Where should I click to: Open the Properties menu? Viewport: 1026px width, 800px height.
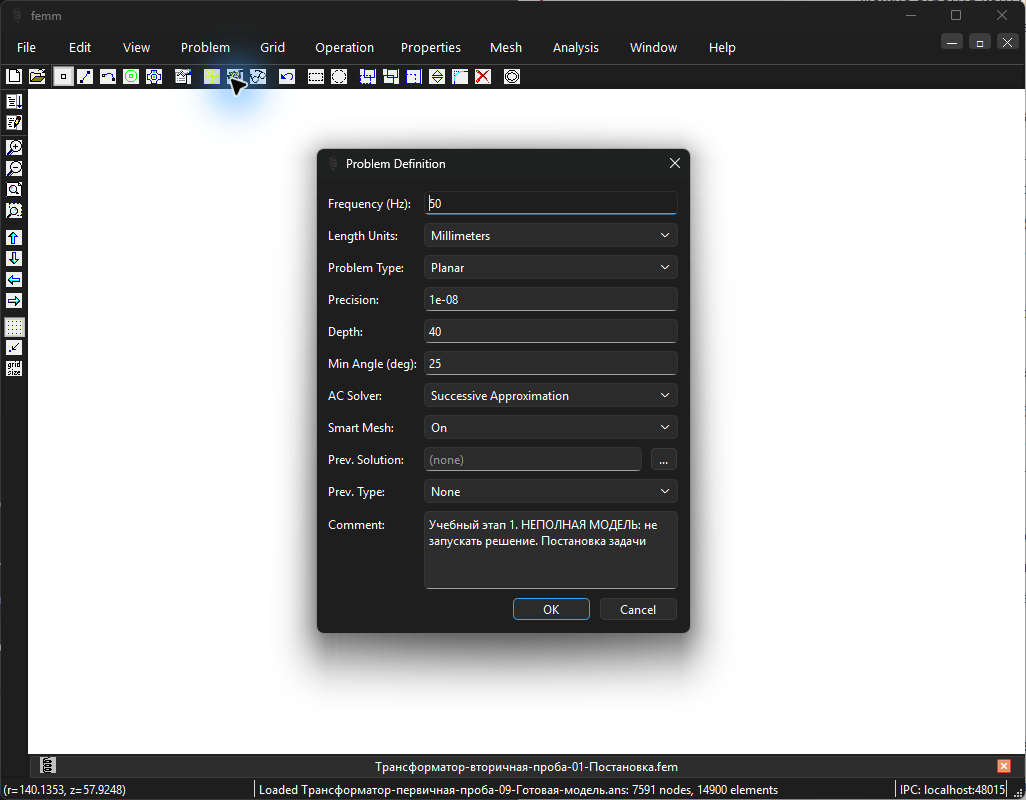(x=431, y=48)
